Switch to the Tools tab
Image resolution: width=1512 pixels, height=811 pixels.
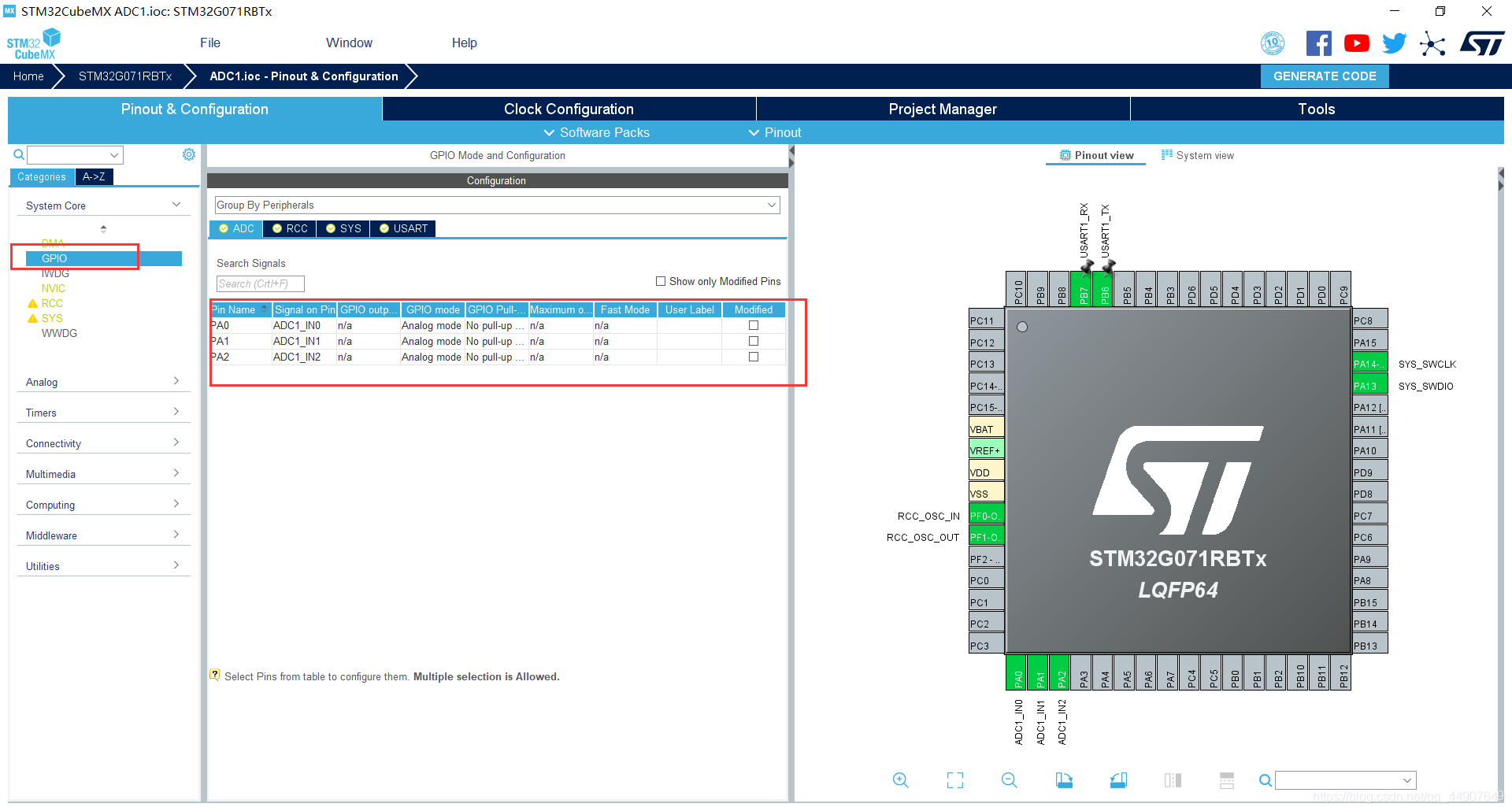tap(1317, 109)
